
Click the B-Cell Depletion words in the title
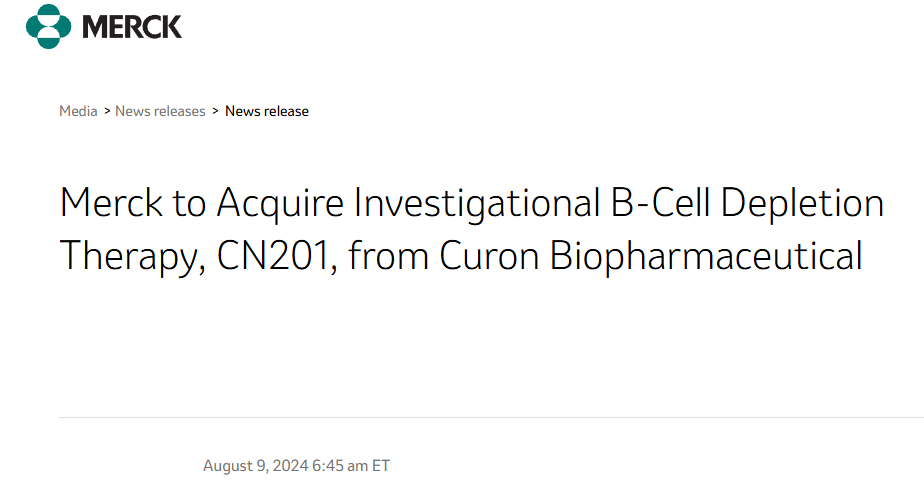click(747, 203)
